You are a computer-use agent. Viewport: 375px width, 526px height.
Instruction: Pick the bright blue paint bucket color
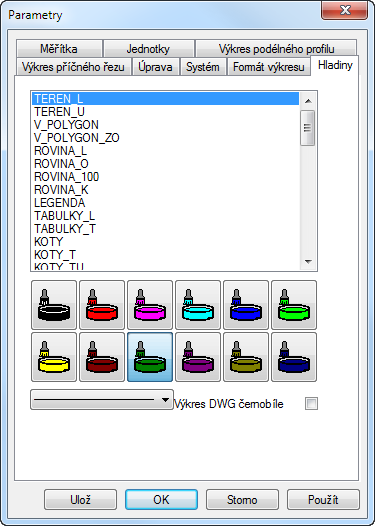pyautogui.click(x=246, y=305)
